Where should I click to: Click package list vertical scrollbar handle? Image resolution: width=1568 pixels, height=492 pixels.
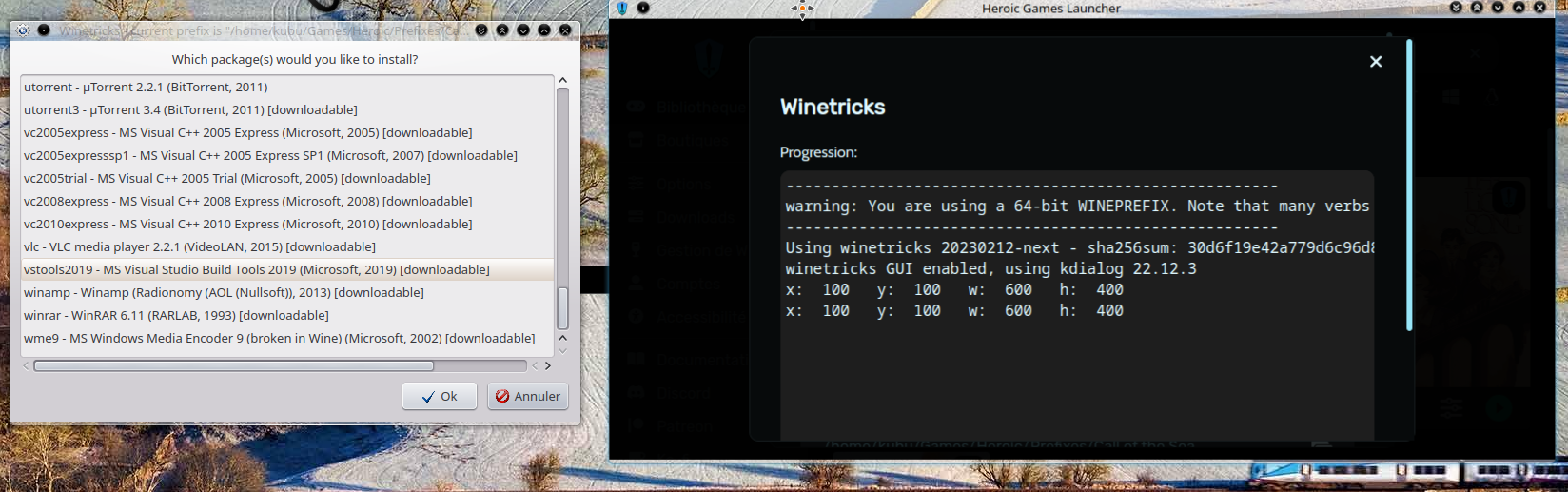click(562, 308)
